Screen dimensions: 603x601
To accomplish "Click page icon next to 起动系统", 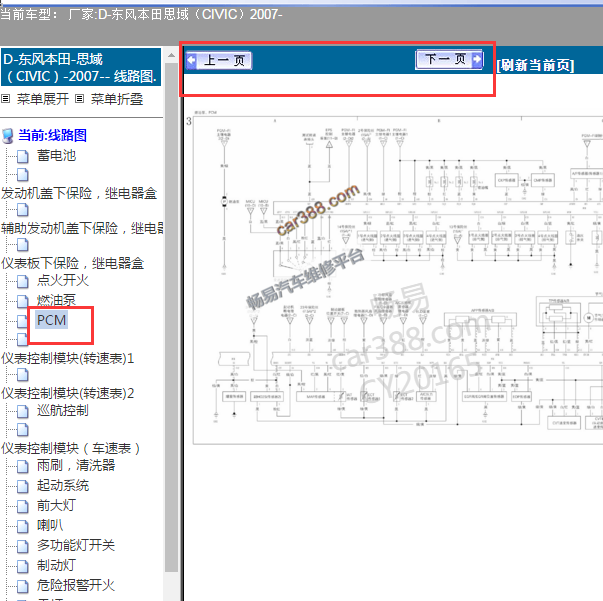I will pyautogui.click(x=23, y=486).
